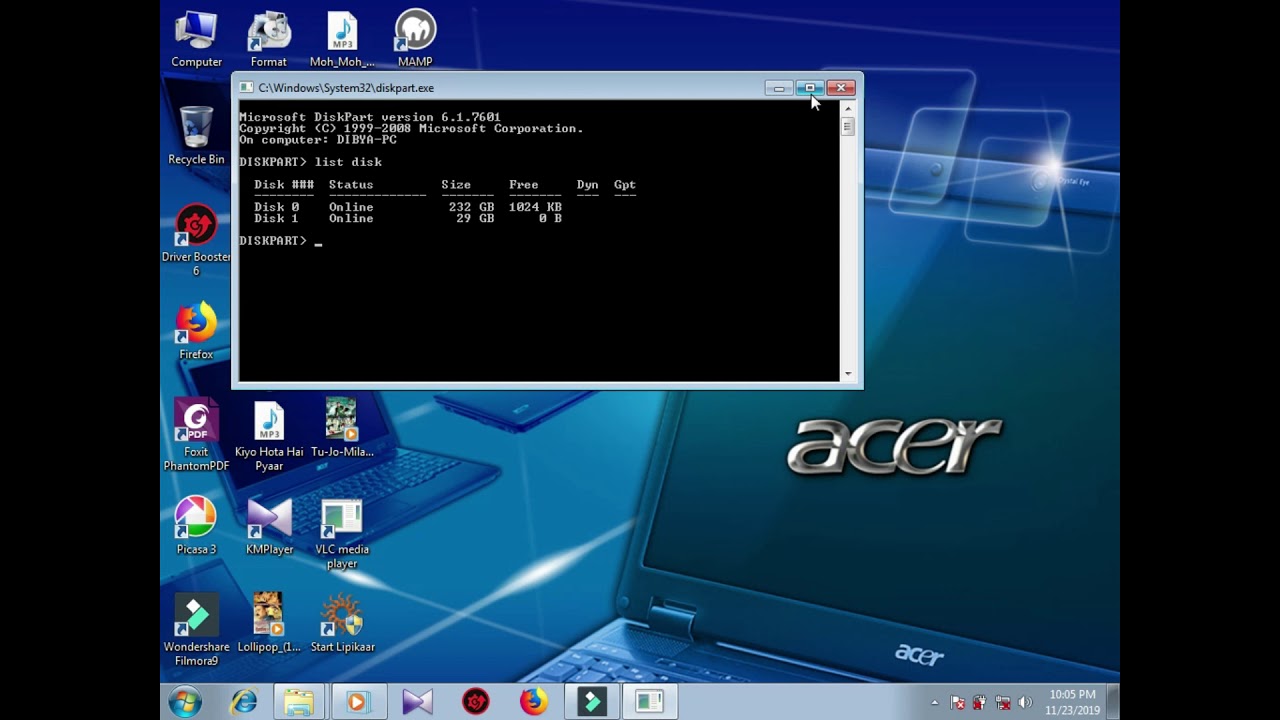Click 'Microsoft DiskPart version 6.1.7601' line
Image resolution: width=1280 pixels, height=720 pixels.
370,117
